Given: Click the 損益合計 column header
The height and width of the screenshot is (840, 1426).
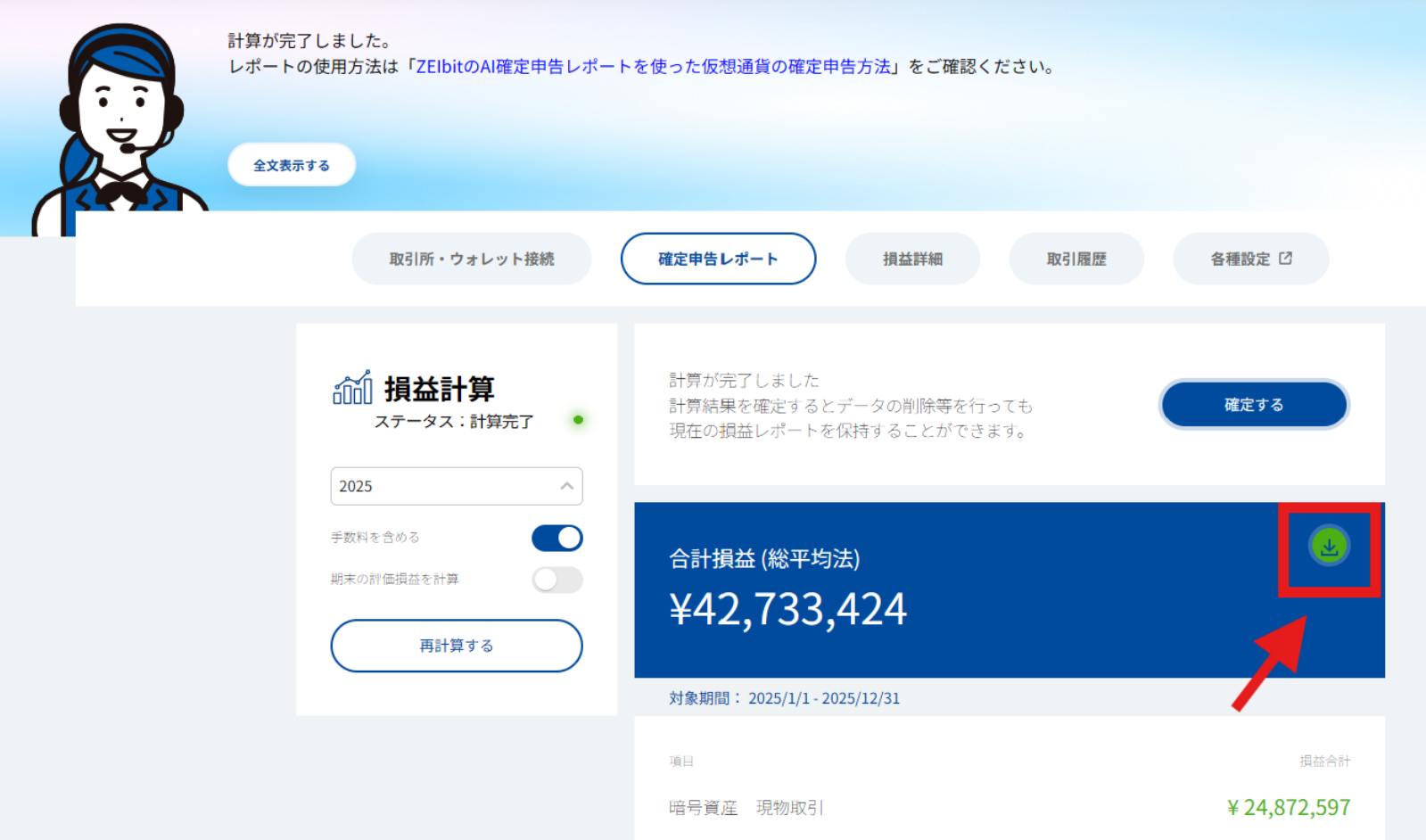Looking at the screenshot, I should [x=1325, y=762].
